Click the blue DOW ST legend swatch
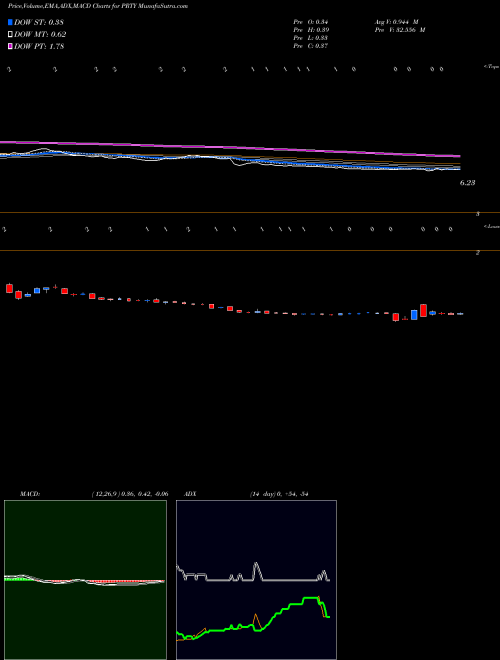This screenshot has height=660, width=500. pos(10,22)
